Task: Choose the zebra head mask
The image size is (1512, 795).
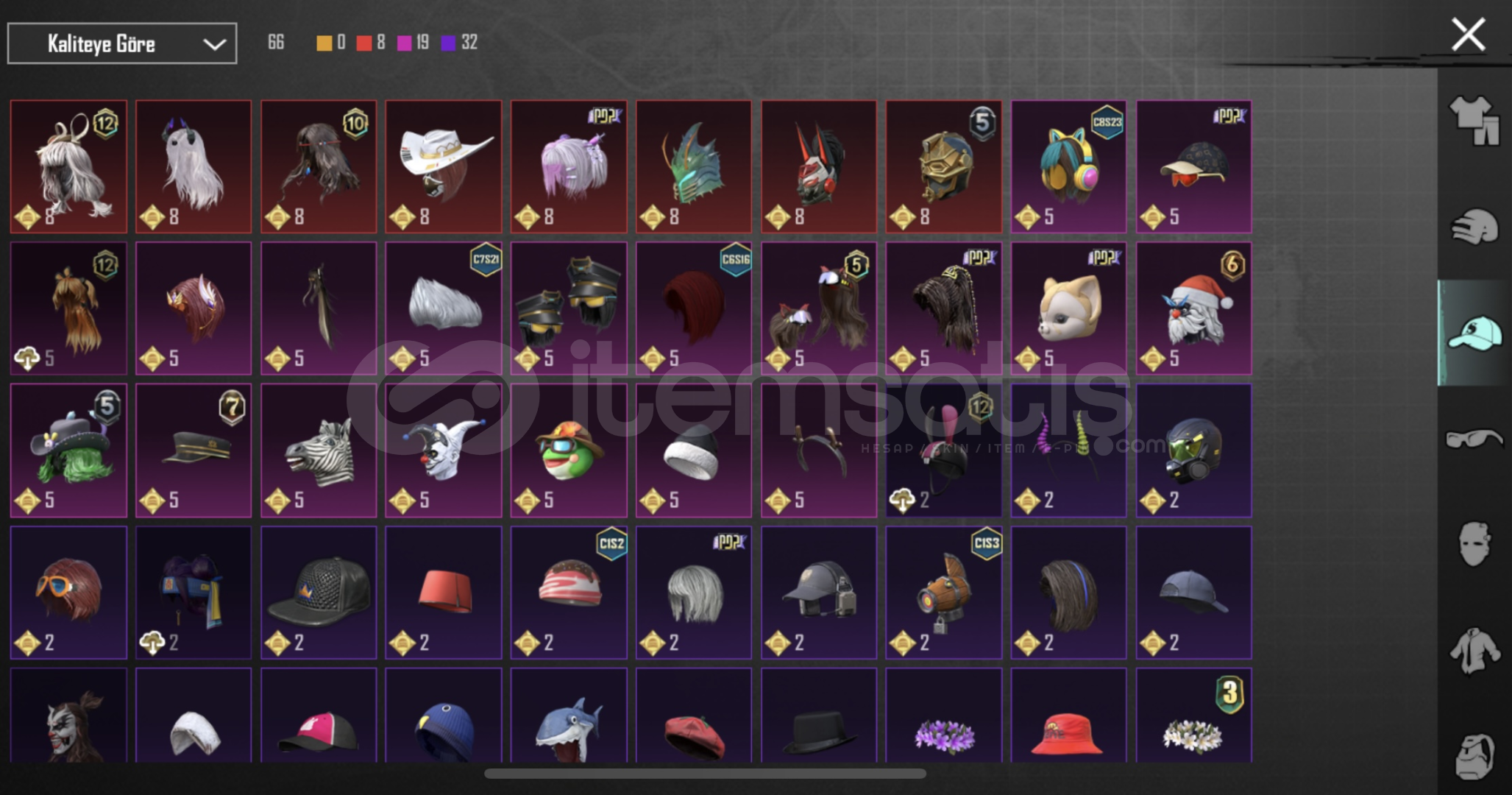Action: [x=319, y=451]
